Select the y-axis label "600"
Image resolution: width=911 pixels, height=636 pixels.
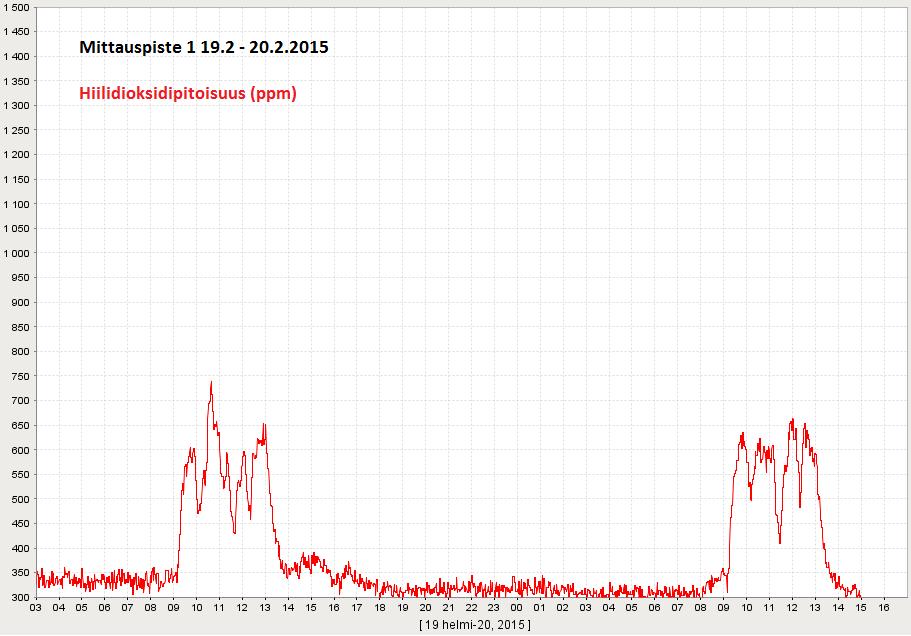tap(20, 450)
